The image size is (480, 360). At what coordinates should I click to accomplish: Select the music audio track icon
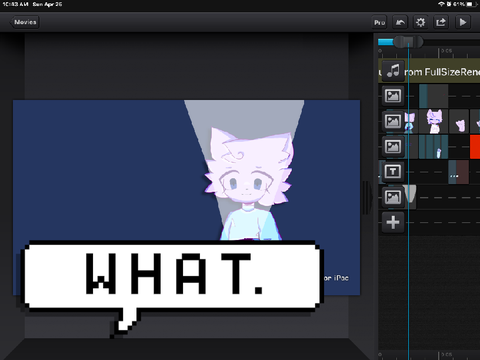393,71
